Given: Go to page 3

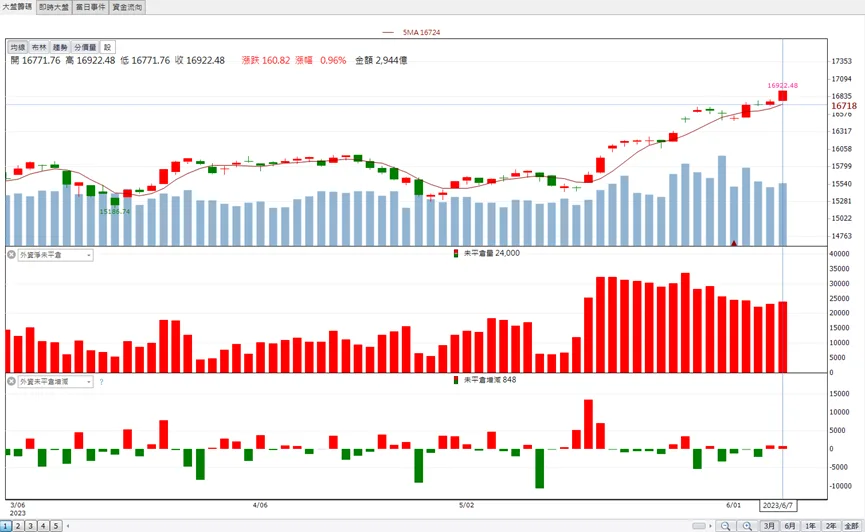Looking at the screenshot, I should coord(31,526).
